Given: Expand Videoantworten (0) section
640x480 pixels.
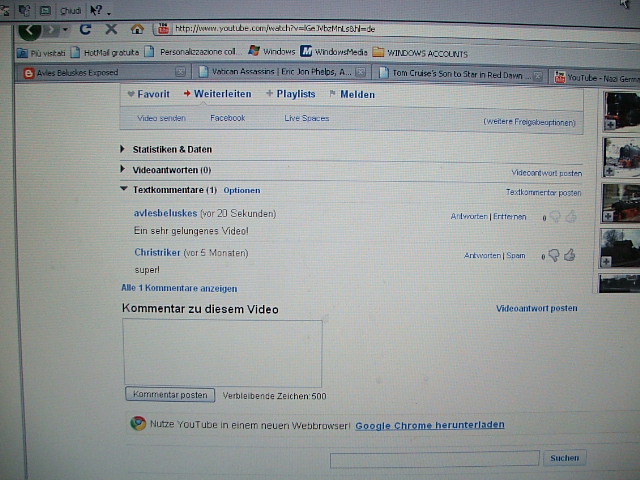Looking at the screenshot, I should 166,170.
